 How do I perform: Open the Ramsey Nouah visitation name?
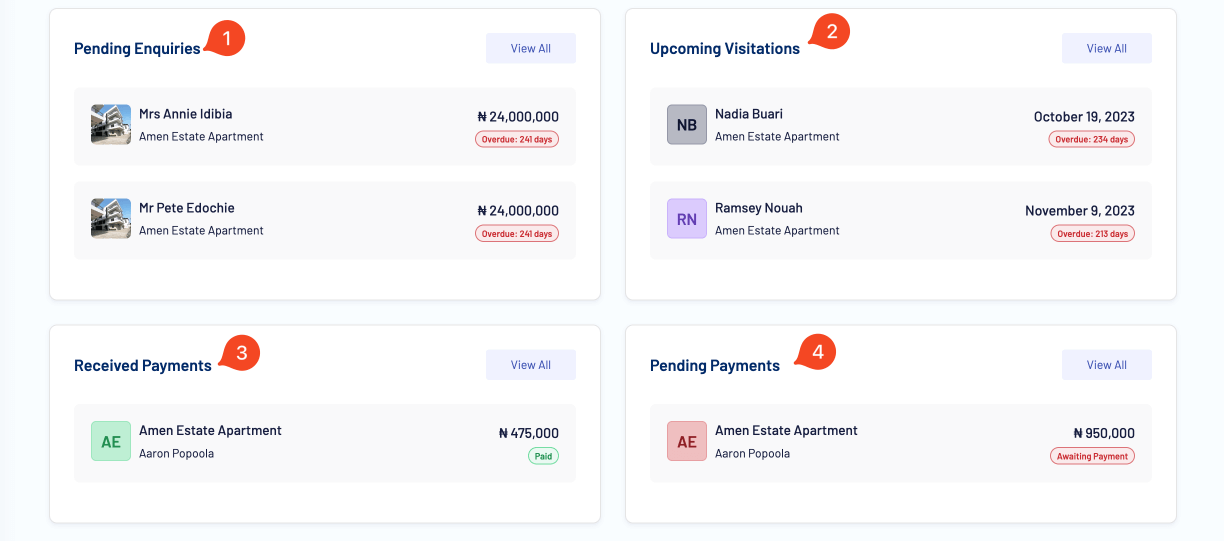click(x=759, y=208)
